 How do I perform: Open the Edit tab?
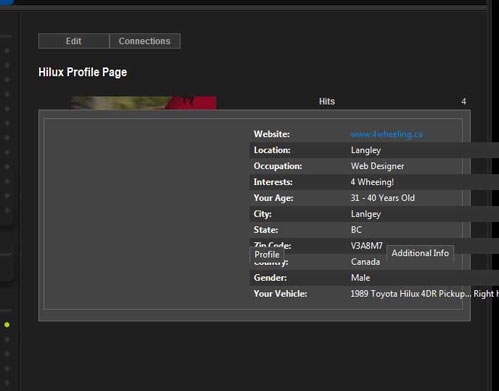(74, 41)
